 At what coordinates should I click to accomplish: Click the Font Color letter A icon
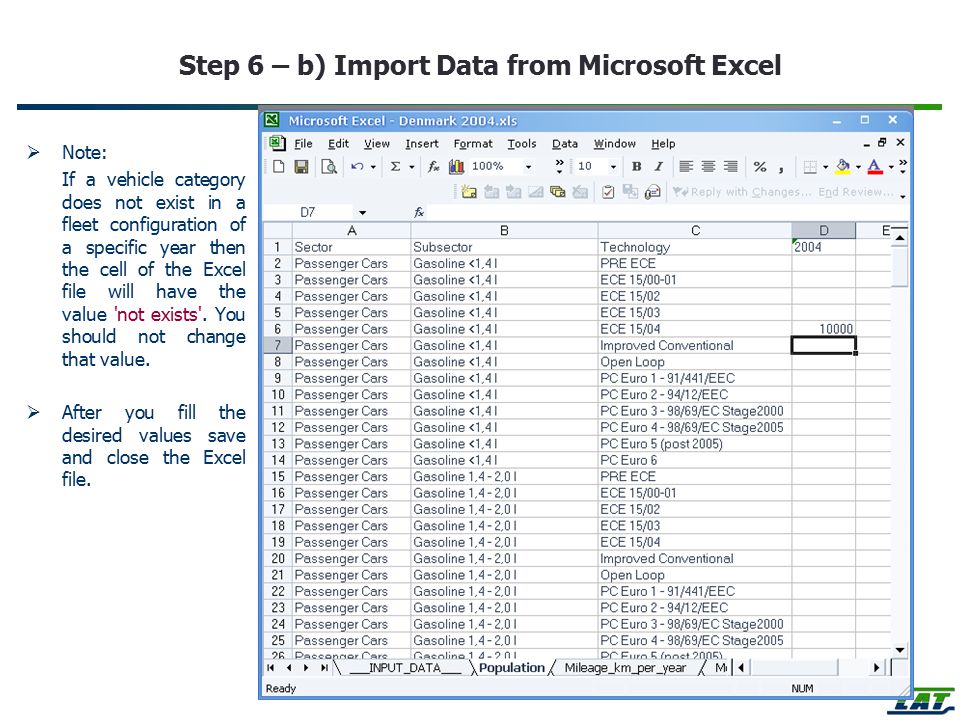pos(875,167)
